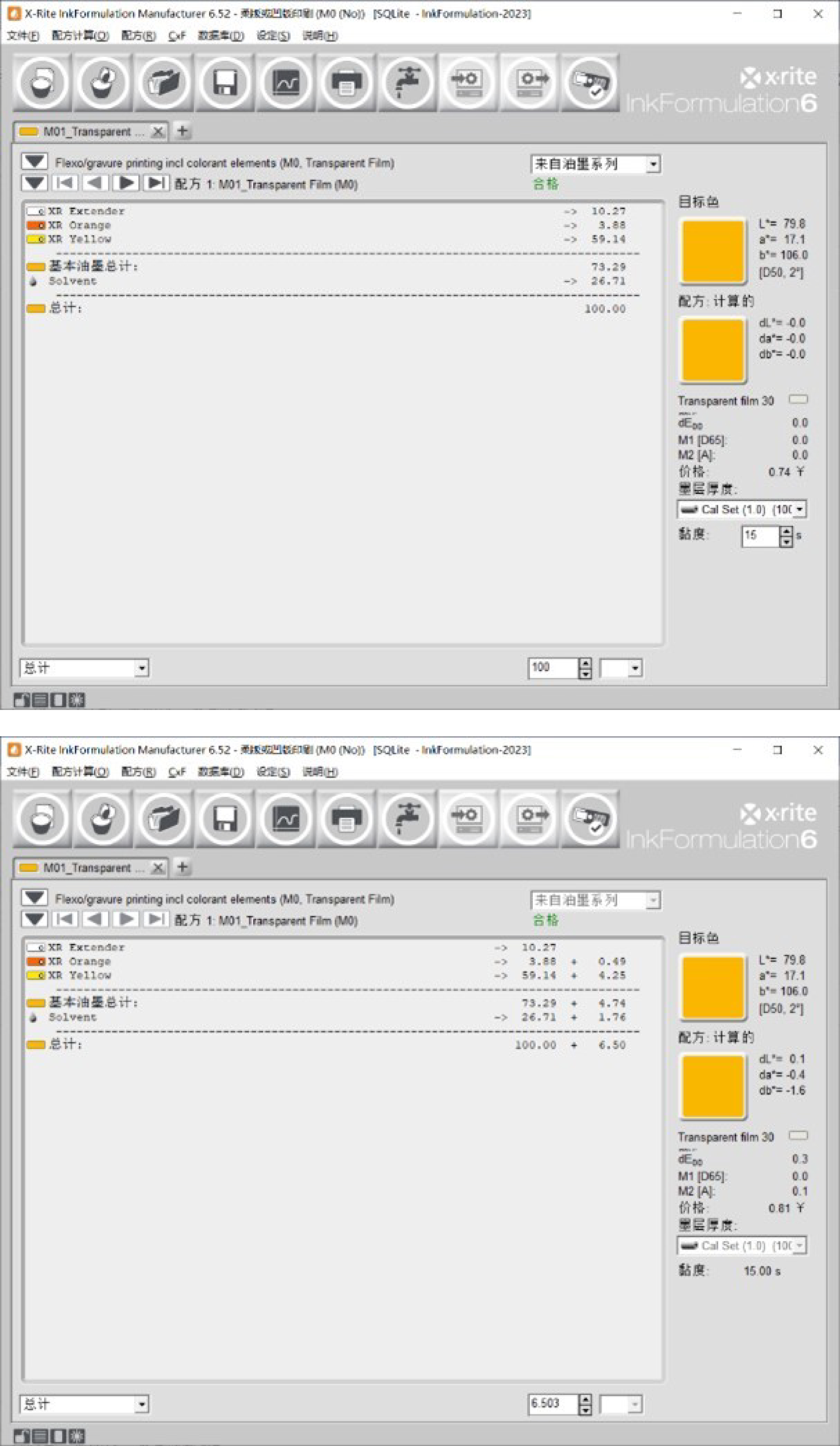Click the basic-materials bucket icon in lower window toolbar
The image size is (840, 1446).
[x=103, y=819]
